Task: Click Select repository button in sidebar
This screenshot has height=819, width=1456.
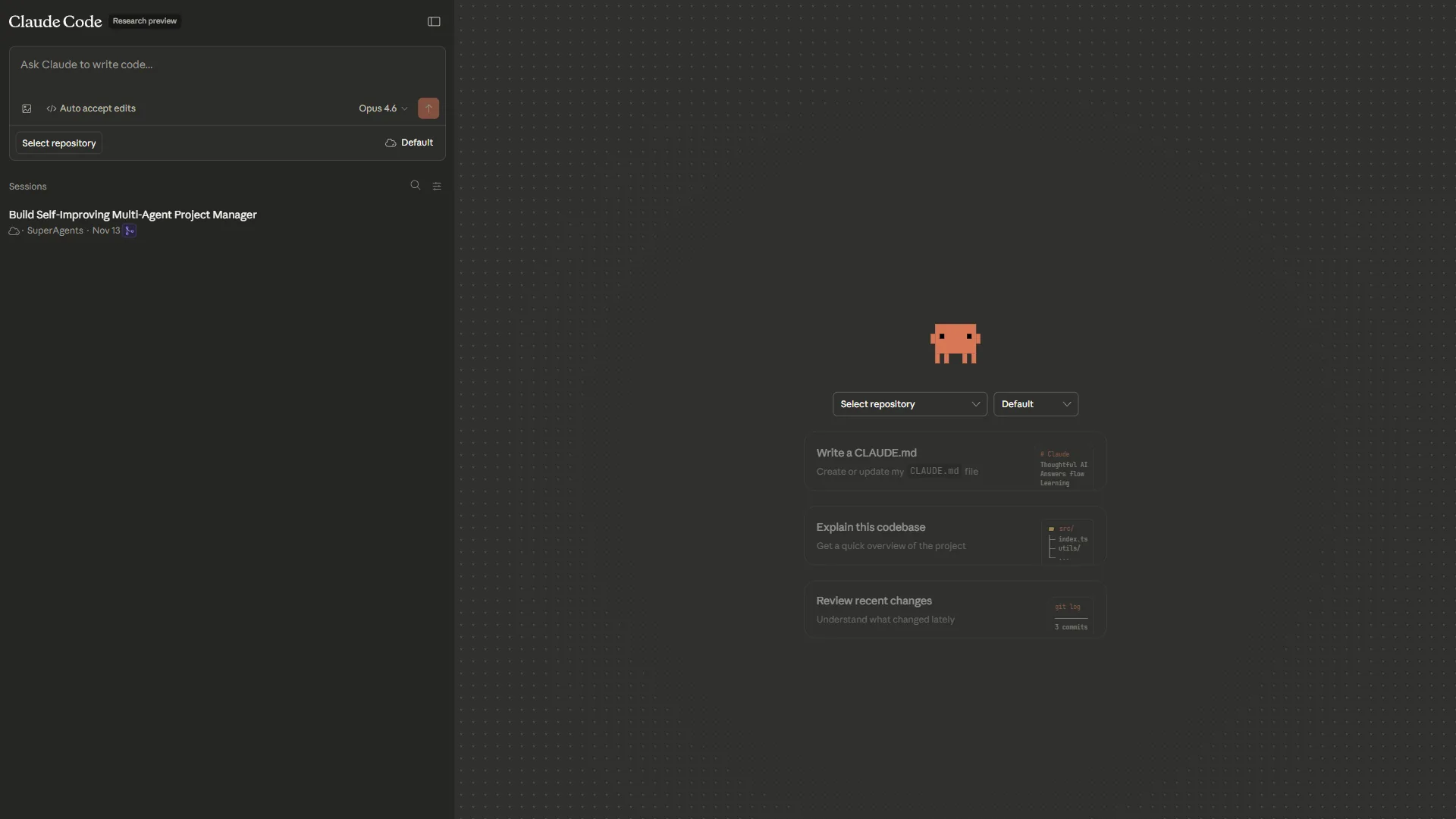Action: pyautogui.click(x=59, y=143)
